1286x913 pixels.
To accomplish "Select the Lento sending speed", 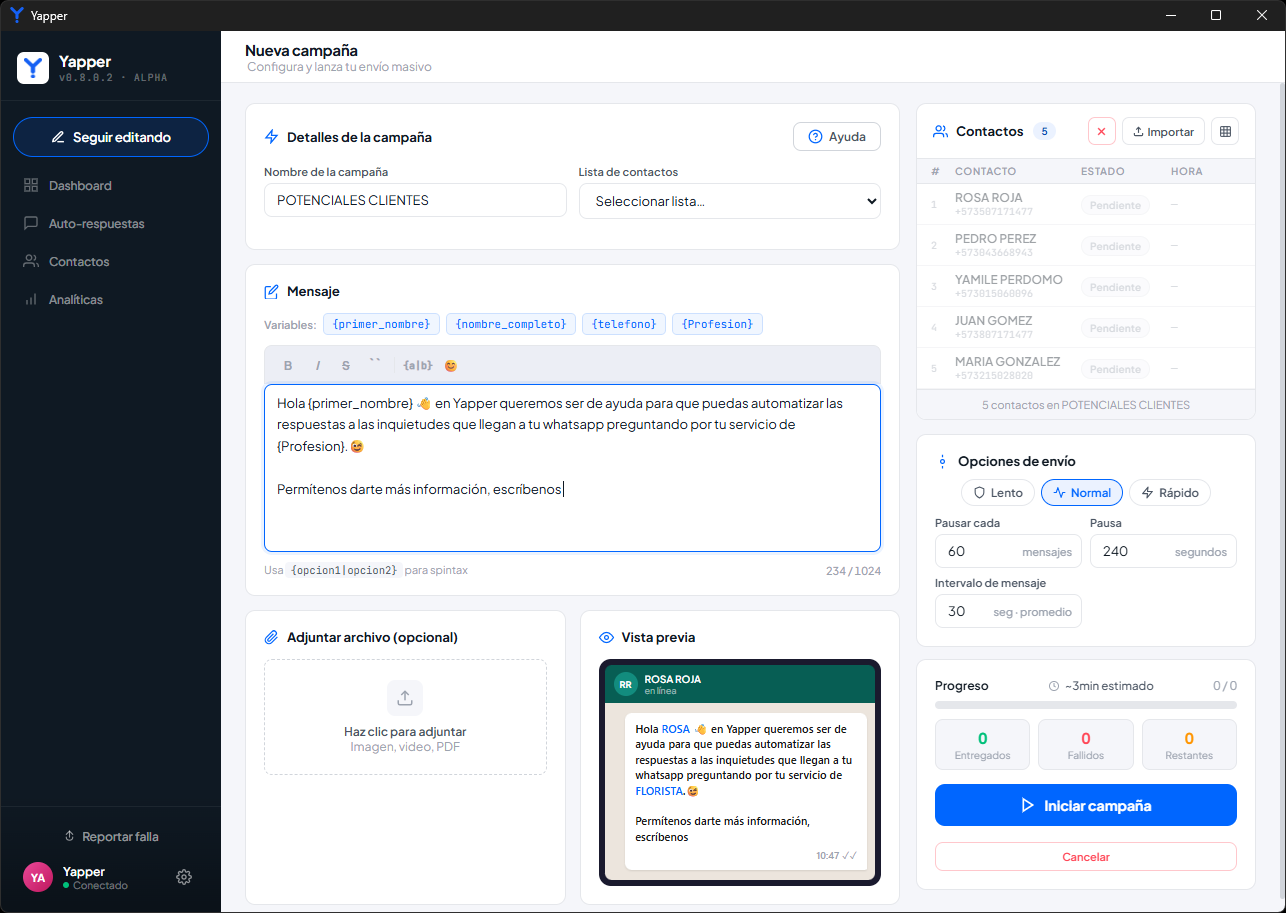I will tap(997, 492).
